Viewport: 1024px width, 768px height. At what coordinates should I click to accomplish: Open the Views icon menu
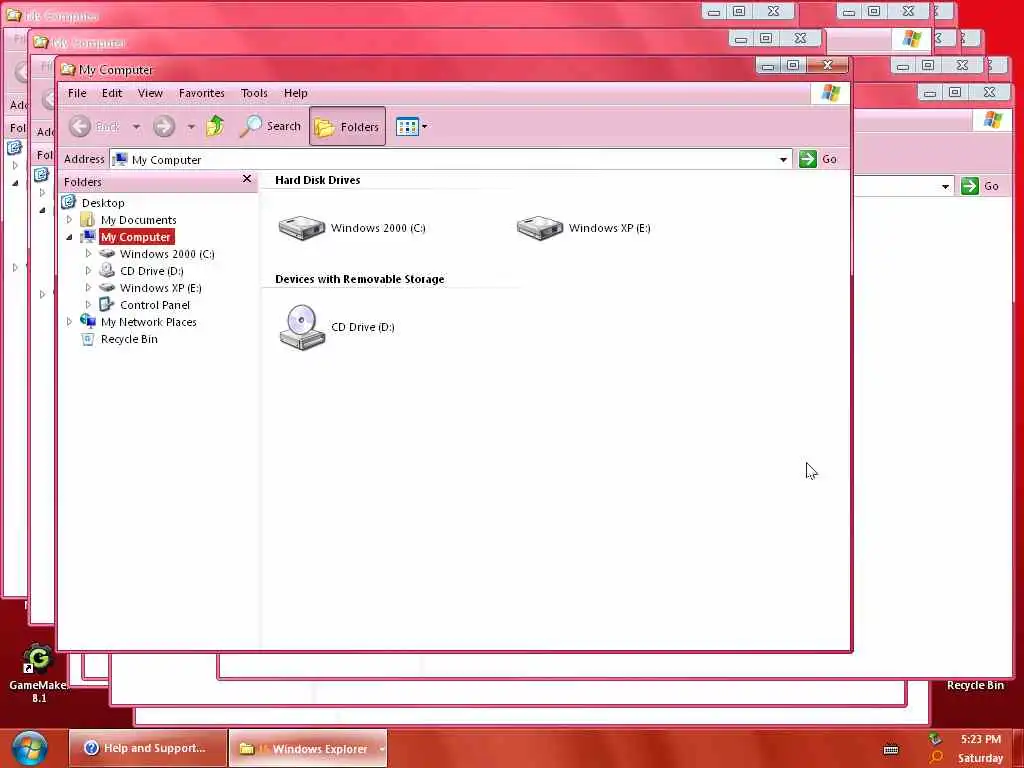(x=408, y=127)
